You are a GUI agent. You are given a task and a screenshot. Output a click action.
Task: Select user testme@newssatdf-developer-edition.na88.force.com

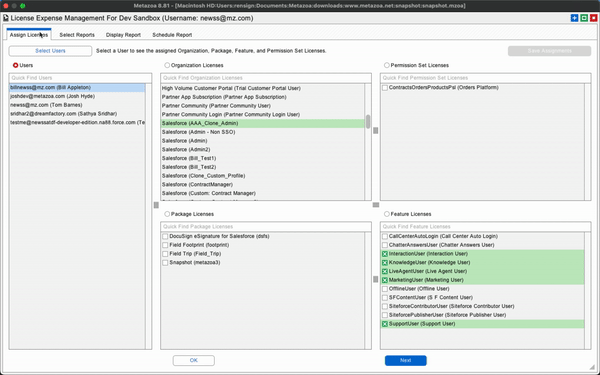pyautogui.click(x=77, y=122)
